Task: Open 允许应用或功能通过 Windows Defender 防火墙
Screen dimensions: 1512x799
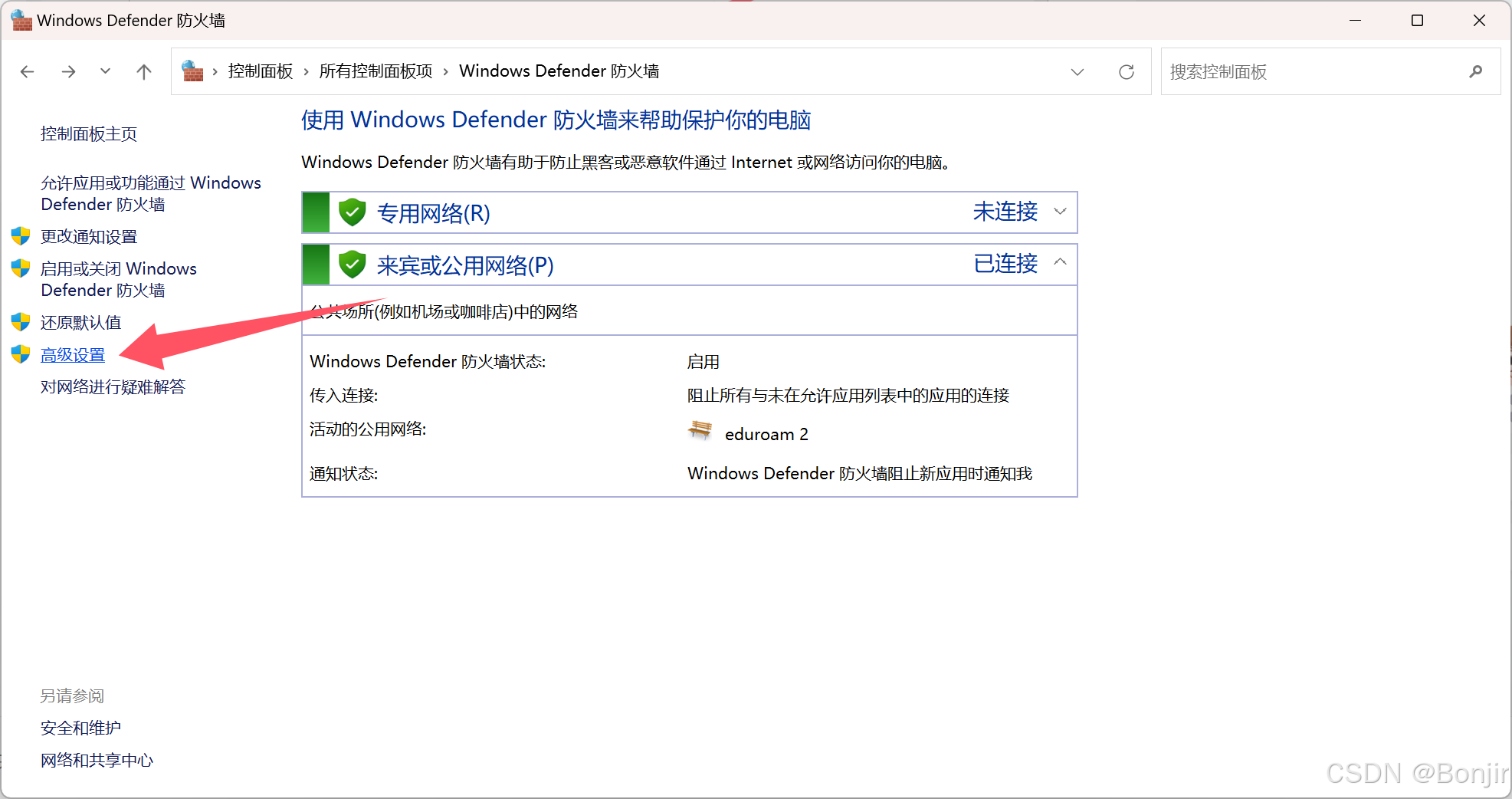Action: pos(151,193)
